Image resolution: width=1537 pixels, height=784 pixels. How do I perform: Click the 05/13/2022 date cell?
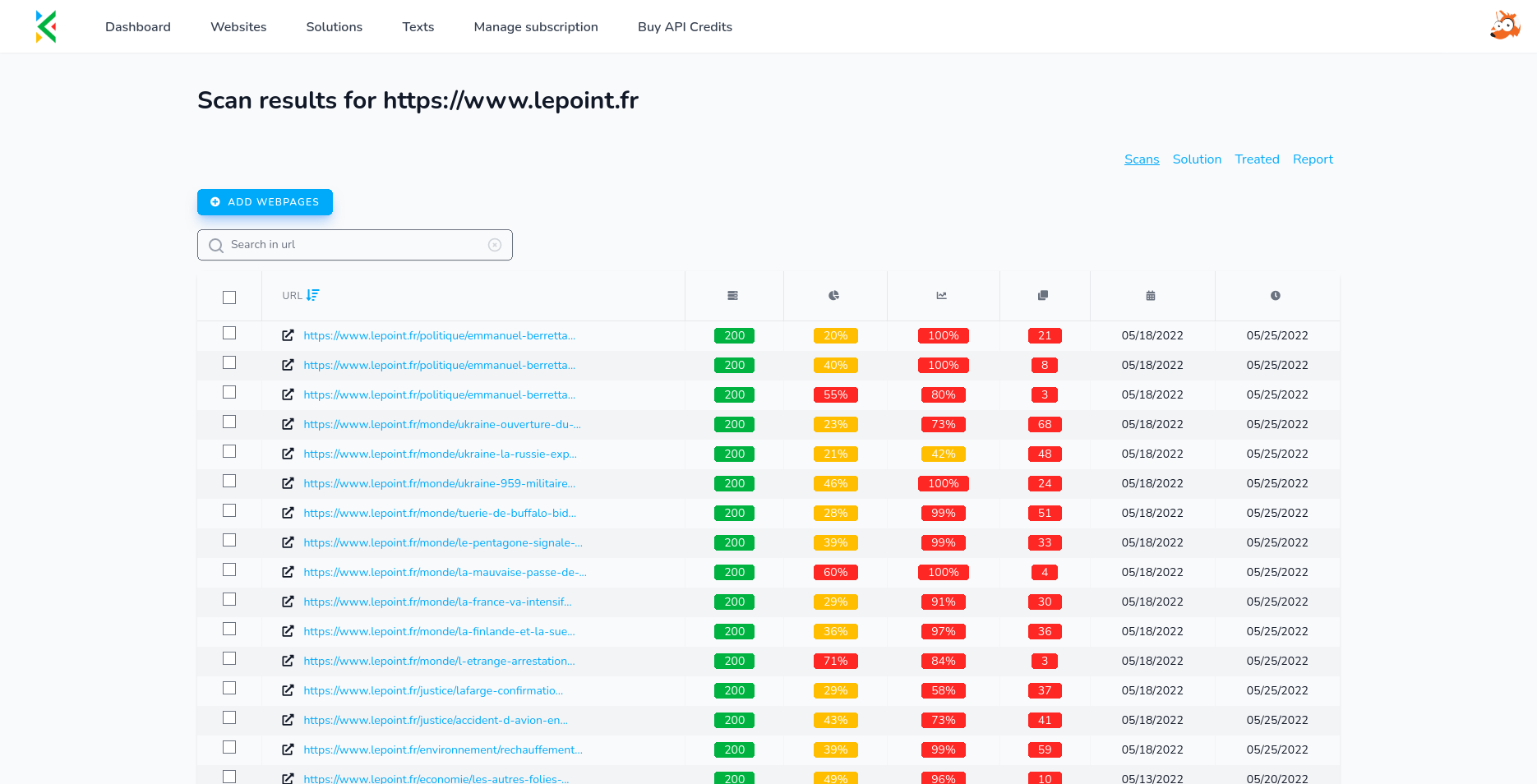1152,778
